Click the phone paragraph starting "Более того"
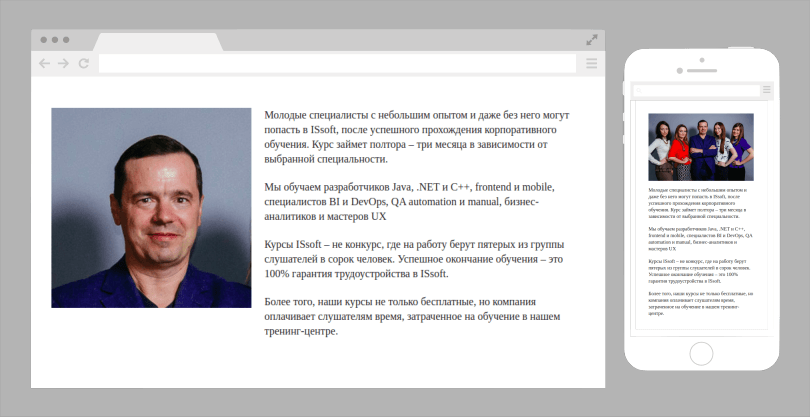The height and width of the screenshot is (417, 810). (x=700, y=303)
